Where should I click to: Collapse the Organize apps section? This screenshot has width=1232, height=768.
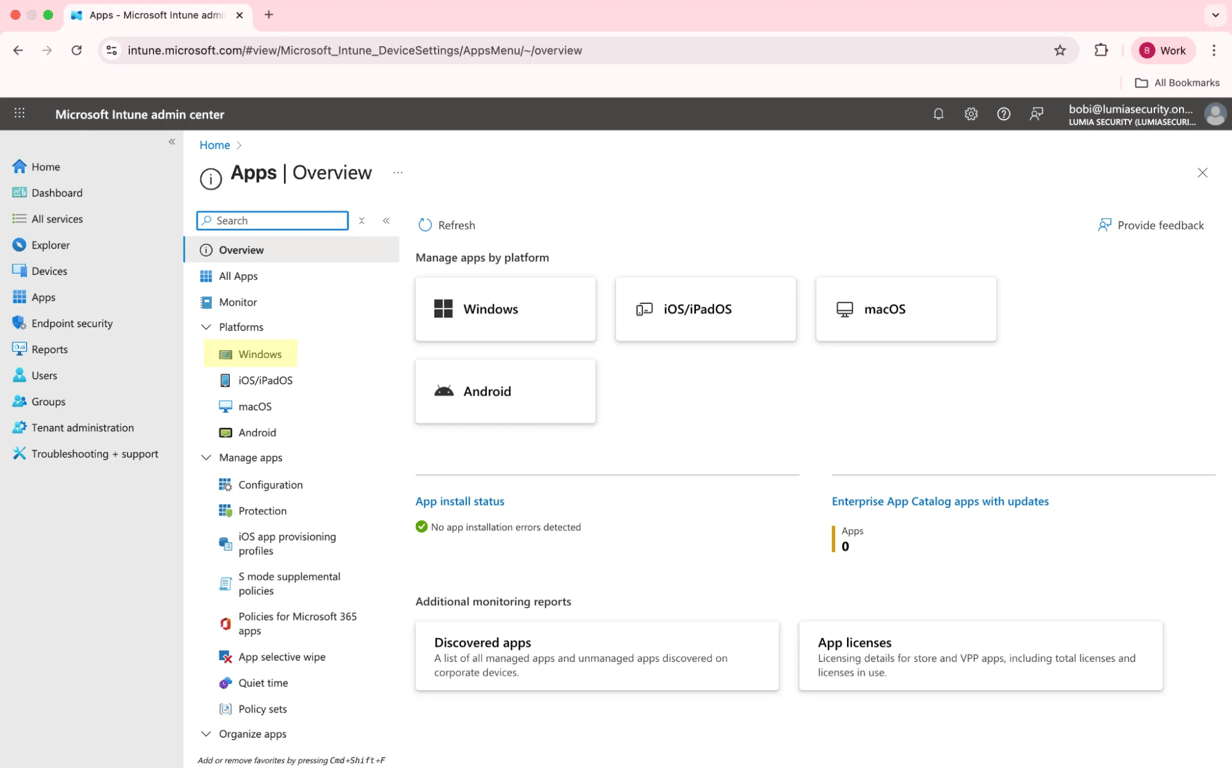tap(206, 734)
